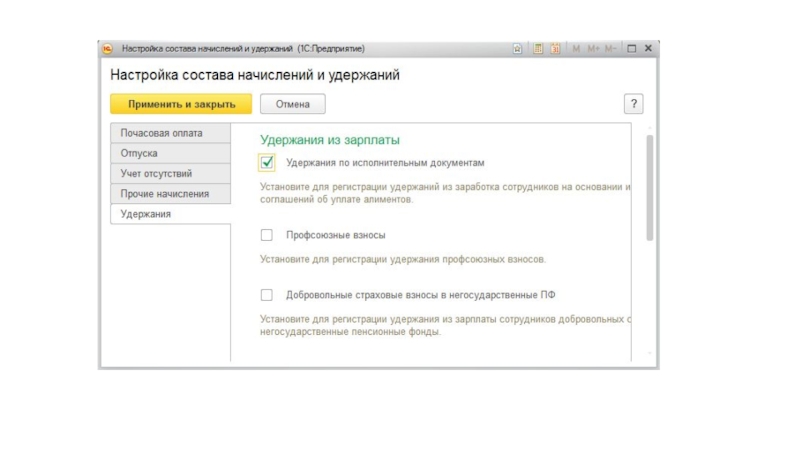
Task: Click the Применить и закрыть button
Action: 181,104
